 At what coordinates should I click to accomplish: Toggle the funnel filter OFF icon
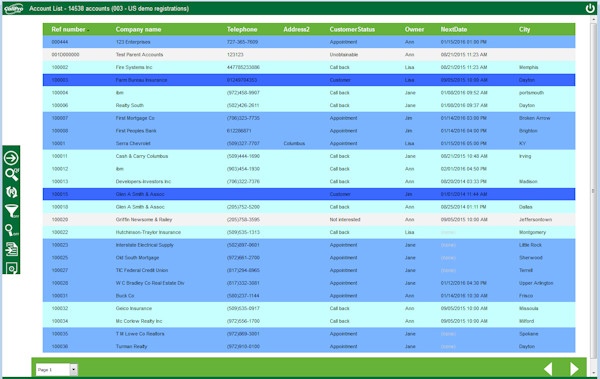tap(11, 211)
